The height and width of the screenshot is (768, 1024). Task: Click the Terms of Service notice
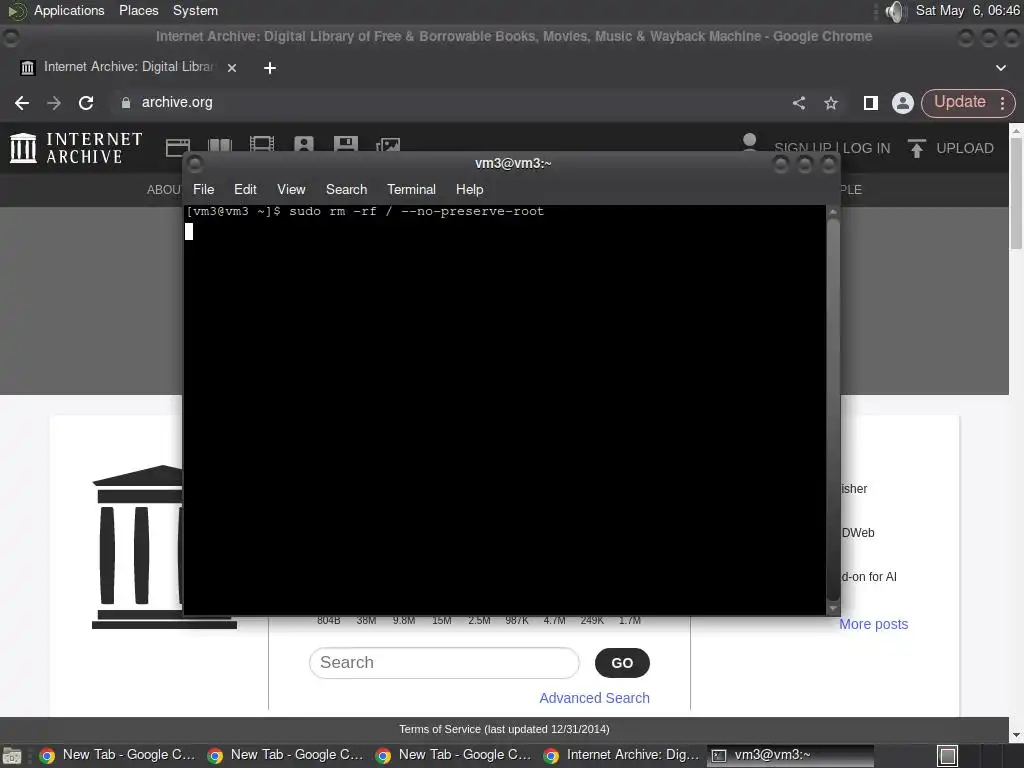click(504, 729)
